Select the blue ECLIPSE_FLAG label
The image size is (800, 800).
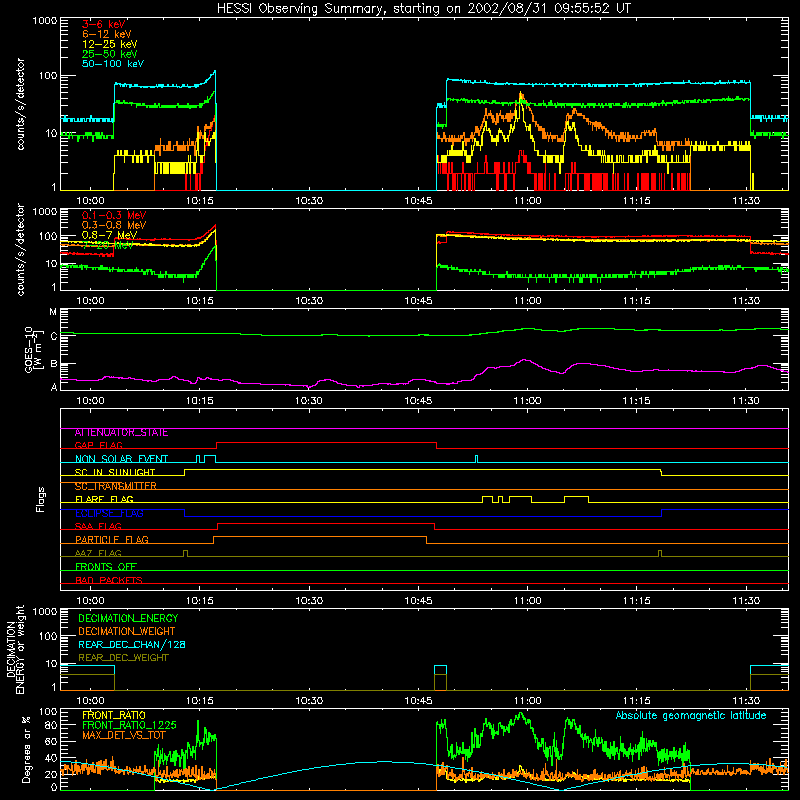click(109, 513)
